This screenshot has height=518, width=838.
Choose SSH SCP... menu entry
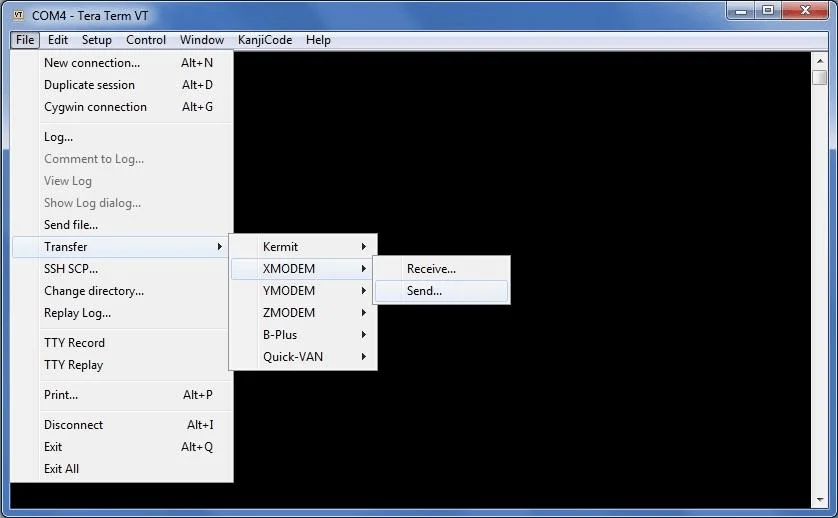click(122, 269)
